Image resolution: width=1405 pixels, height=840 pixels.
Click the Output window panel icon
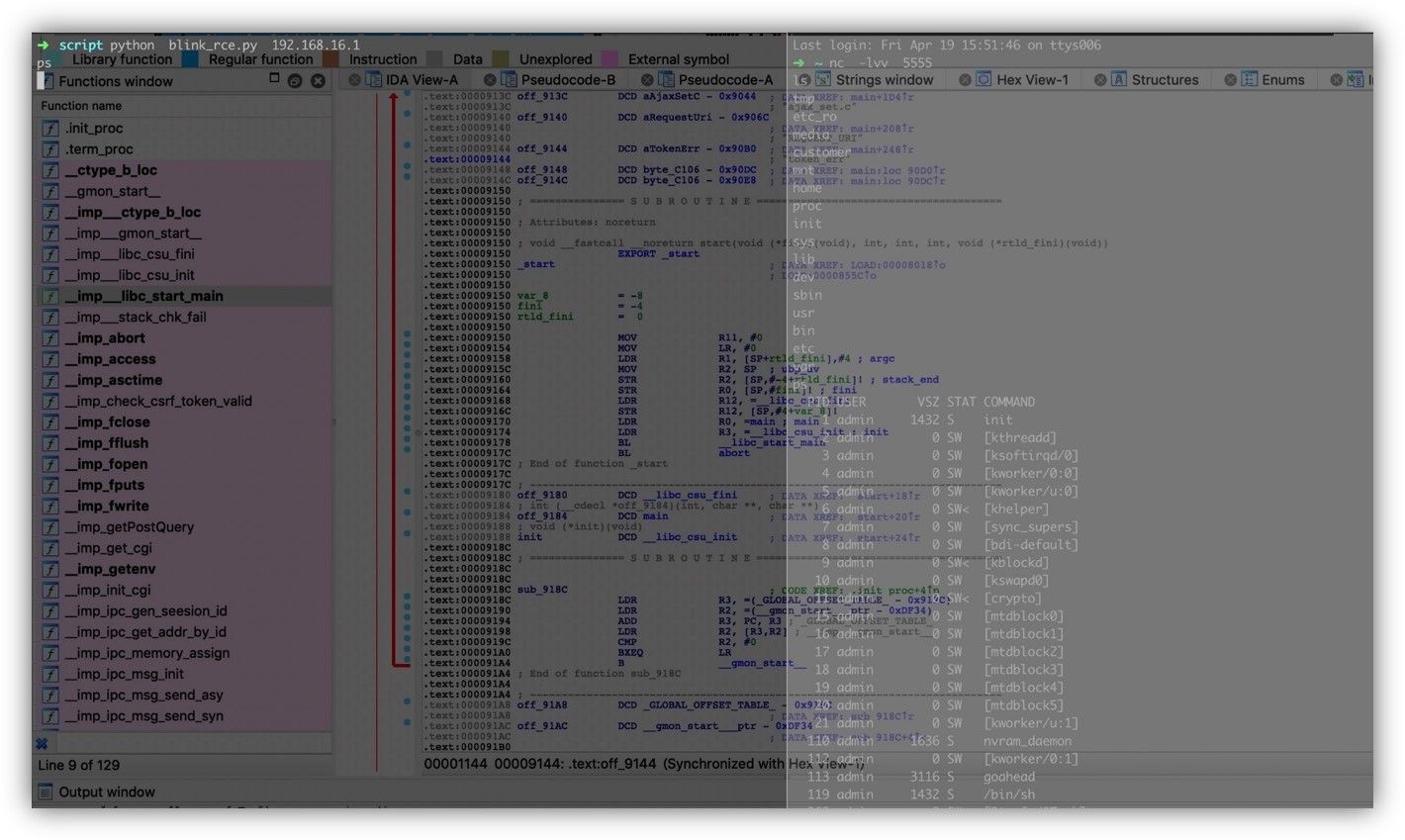click(46, 792)
